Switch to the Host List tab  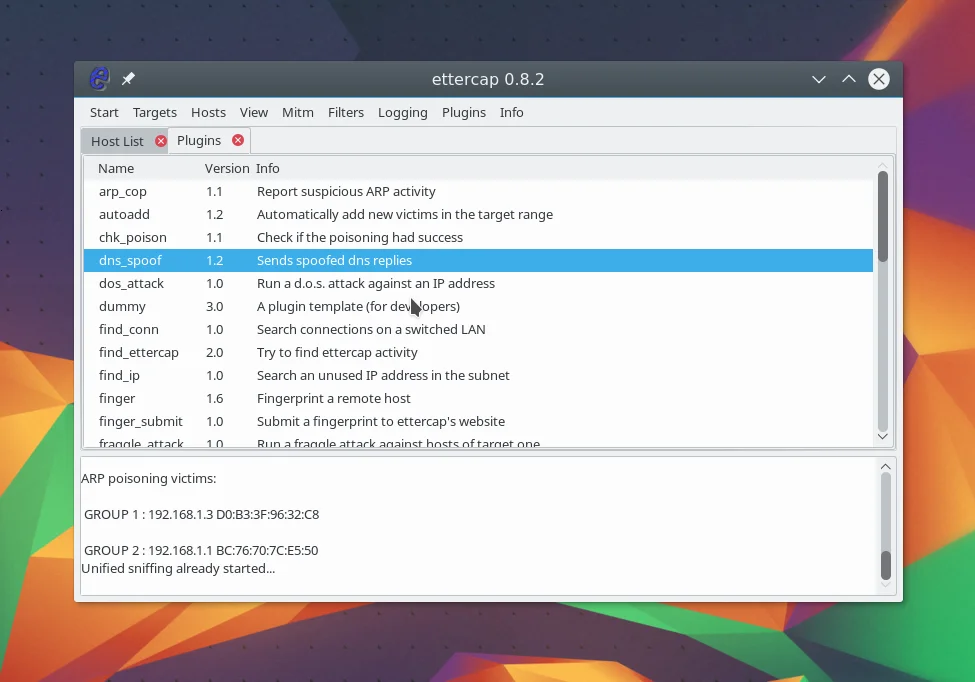point(117,141)
